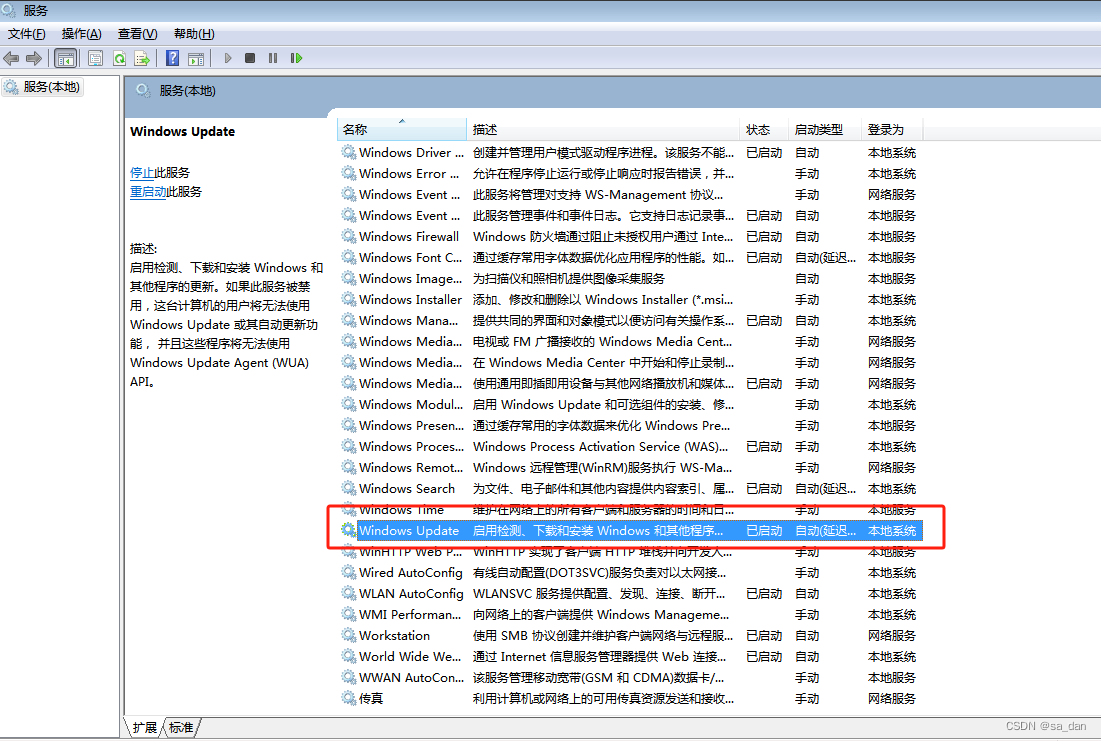Select the Windows Driver ... service
The image size is (1101, 741).
(x=630, y=152)
